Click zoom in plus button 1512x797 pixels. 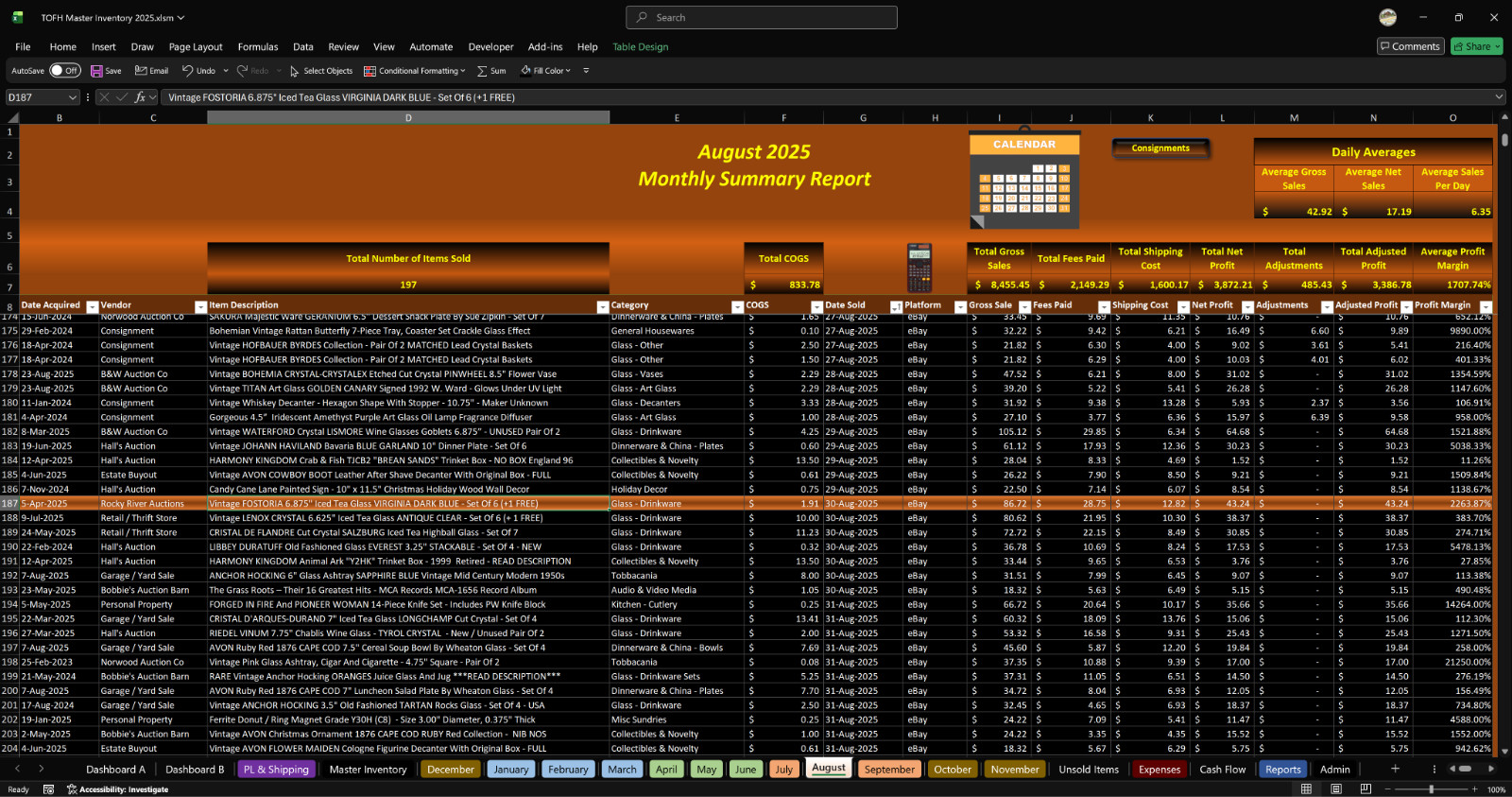tap(1474, 789)
